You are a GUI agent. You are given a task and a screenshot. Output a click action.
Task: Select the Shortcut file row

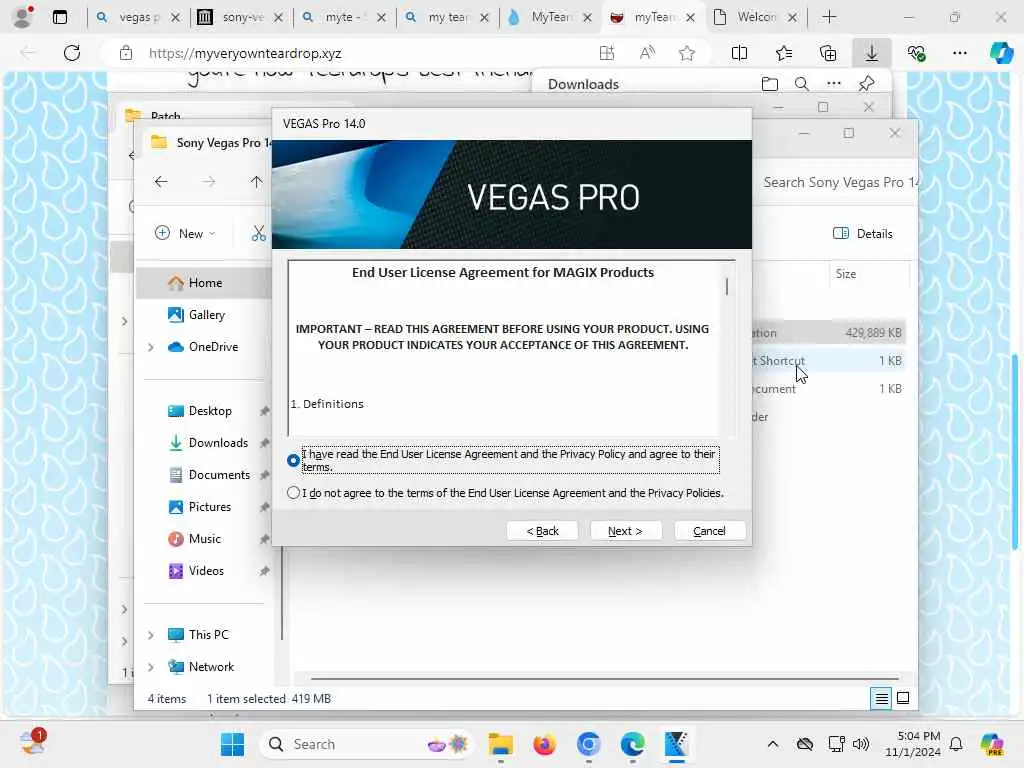[828, 360]
